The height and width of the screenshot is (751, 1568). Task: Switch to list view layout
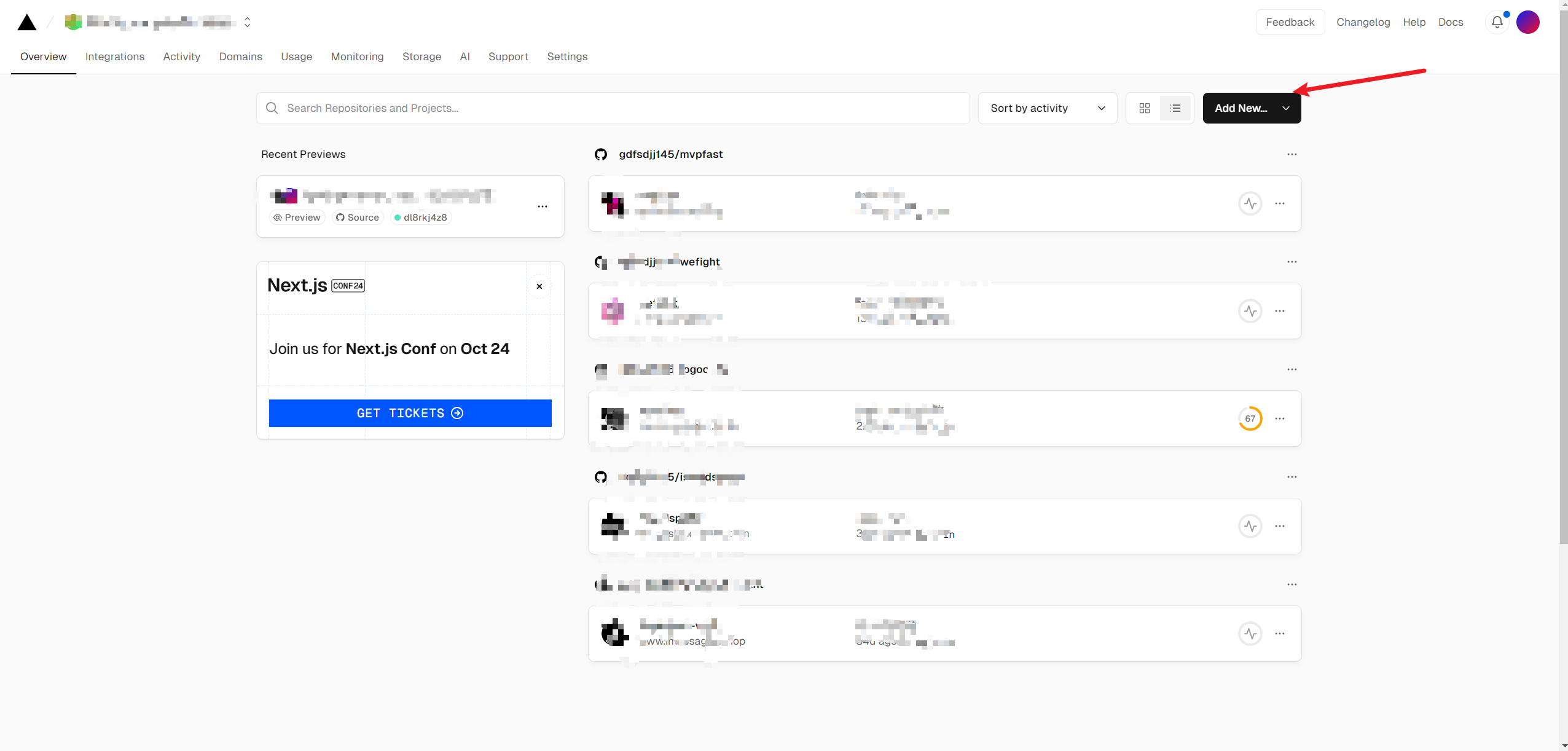pyautogui.click(x=1175, y=108)
